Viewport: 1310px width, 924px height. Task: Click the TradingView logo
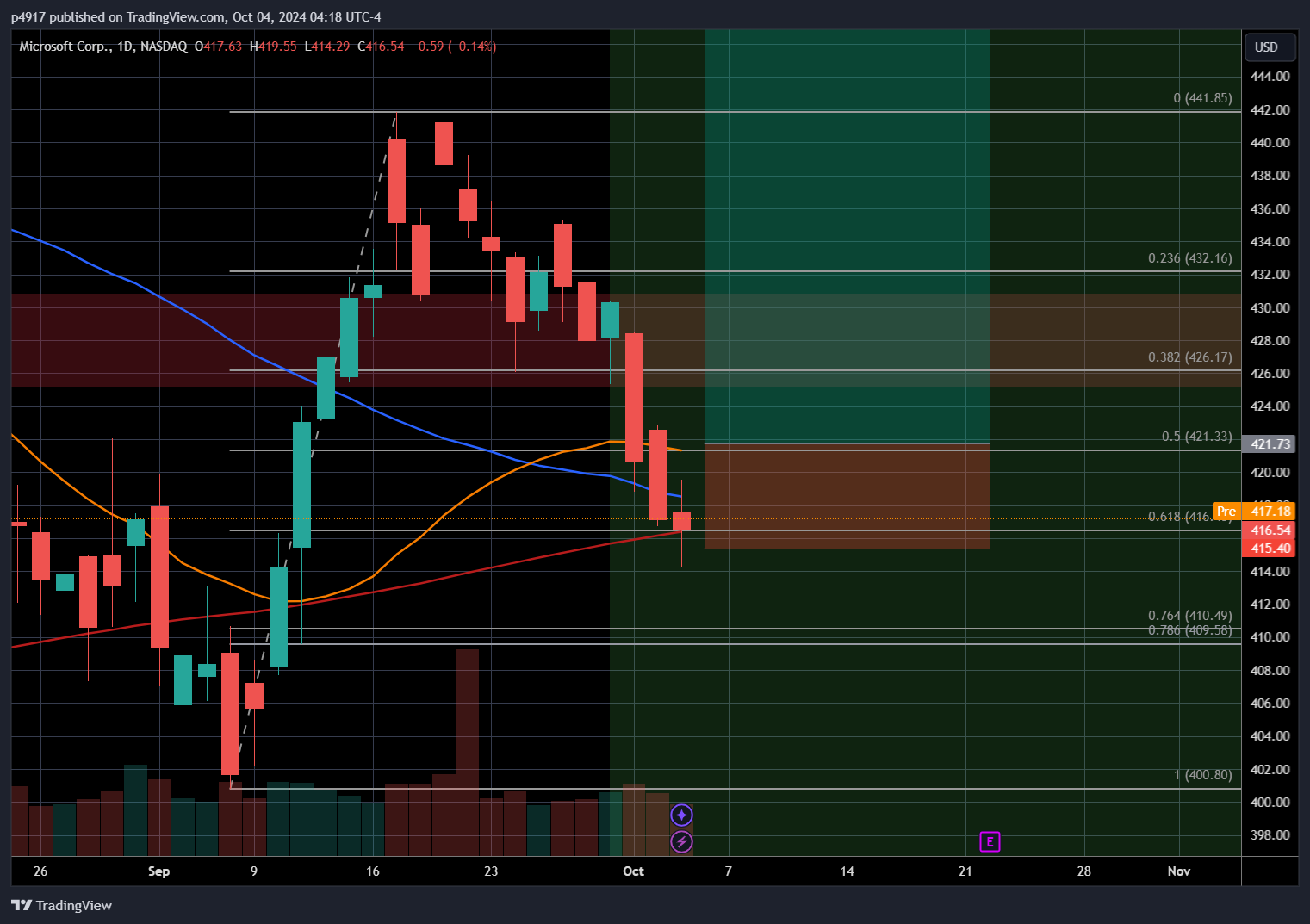(62, 905)
